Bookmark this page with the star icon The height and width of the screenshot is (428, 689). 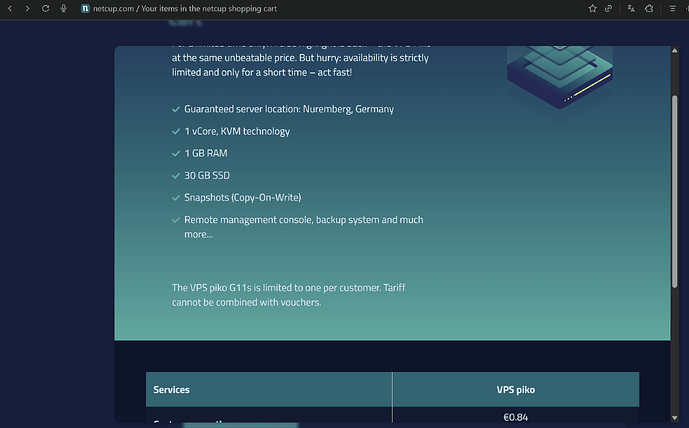(x=592, y=8)
